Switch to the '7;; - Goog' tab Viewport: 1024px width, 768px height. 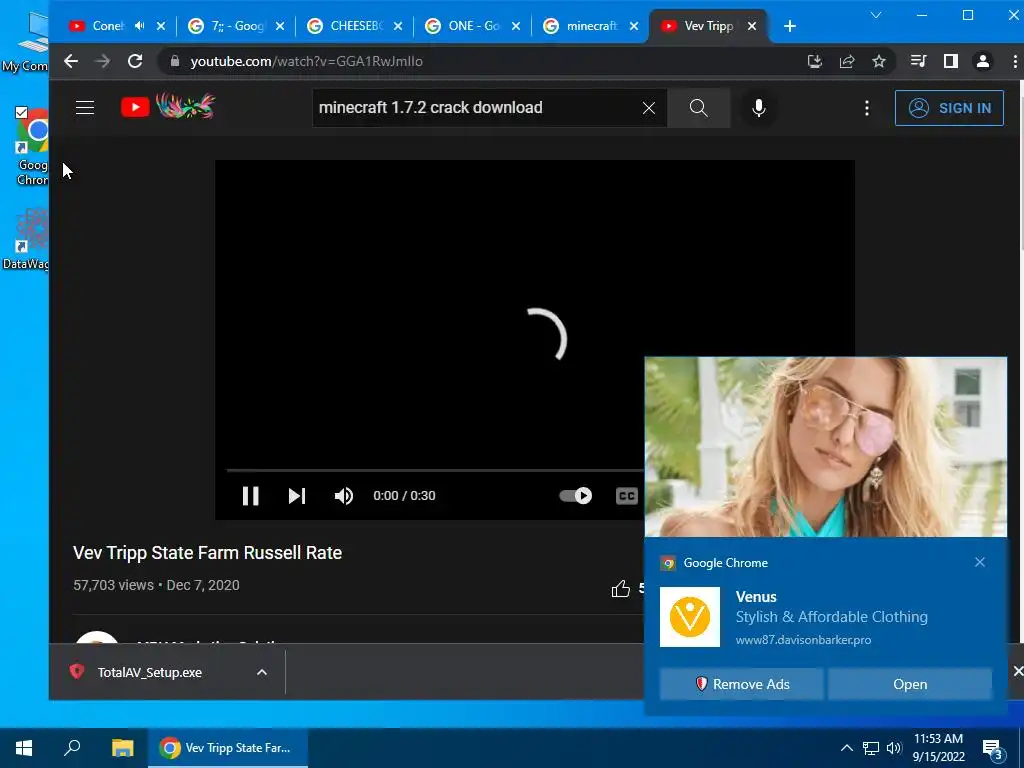235,26
